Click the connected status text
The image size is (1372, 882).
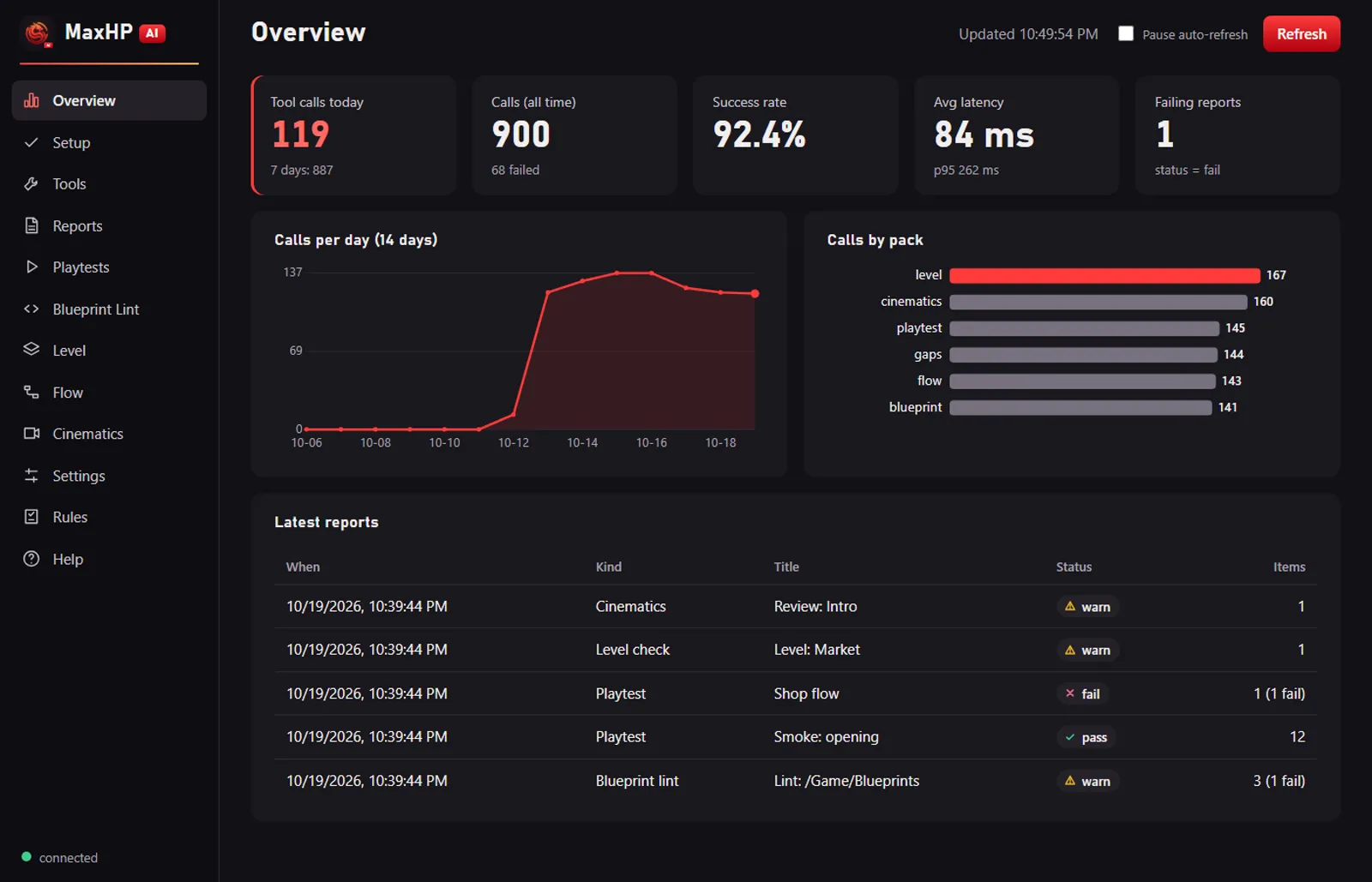tap(69, 857)
